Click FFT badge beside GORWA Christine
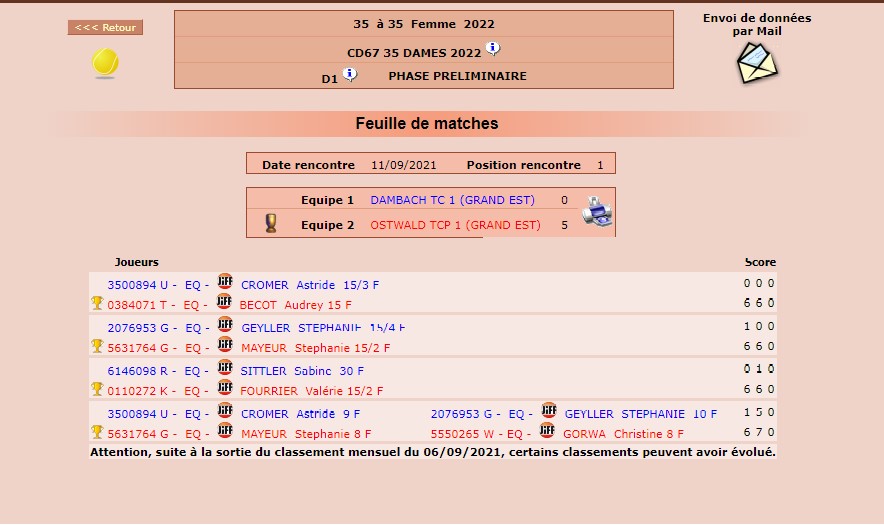This screenshot has height=525, width=884. 547,432
